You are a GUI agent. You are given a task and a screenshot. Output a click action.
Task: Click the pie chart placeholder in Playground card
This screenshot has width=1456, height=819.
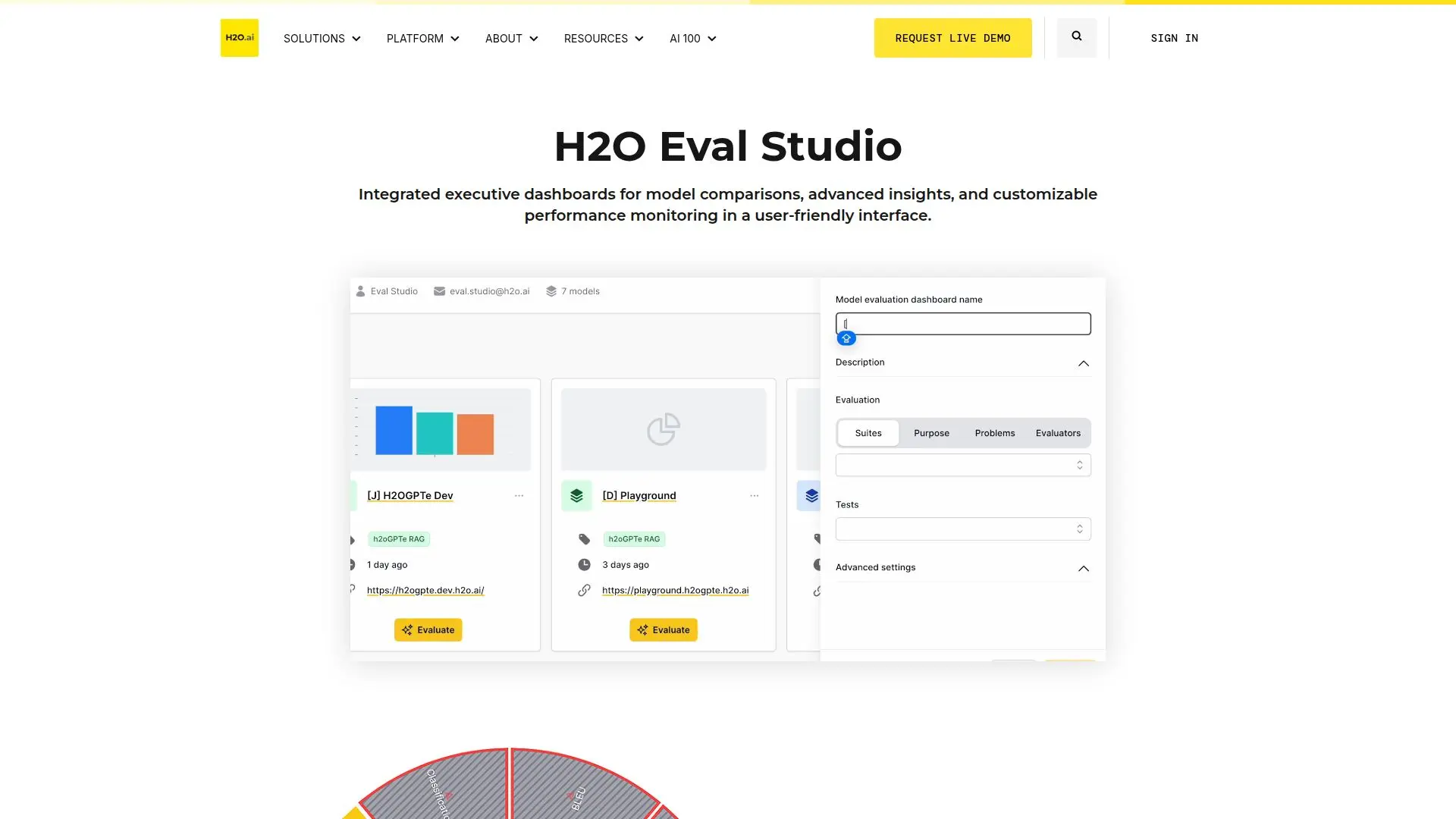point(664,429)
